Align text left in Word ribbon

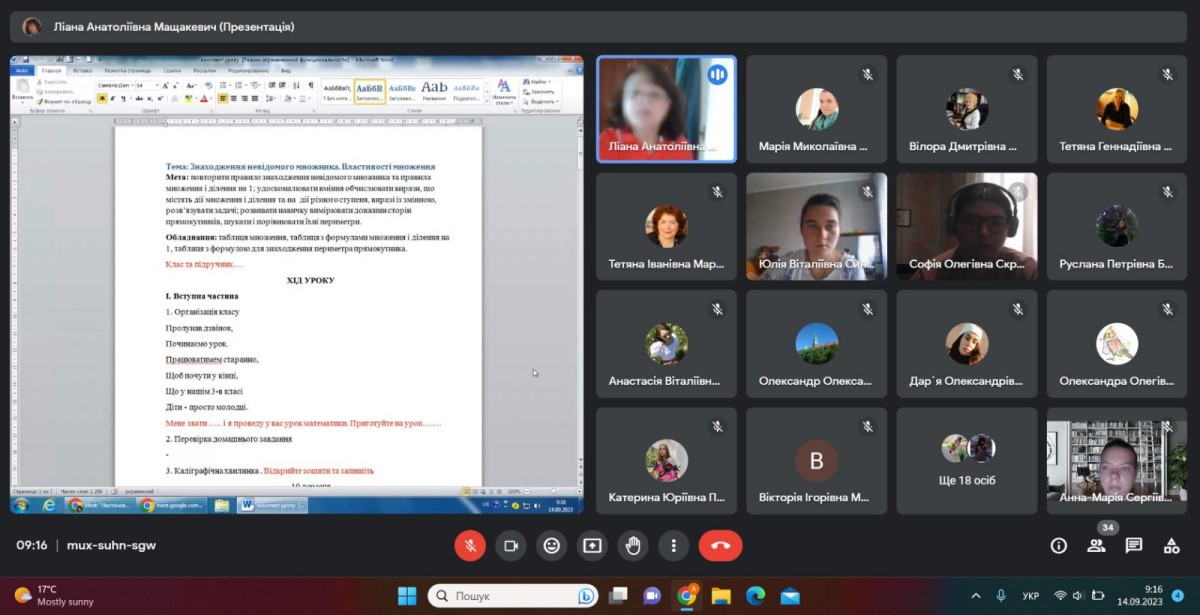223,98
